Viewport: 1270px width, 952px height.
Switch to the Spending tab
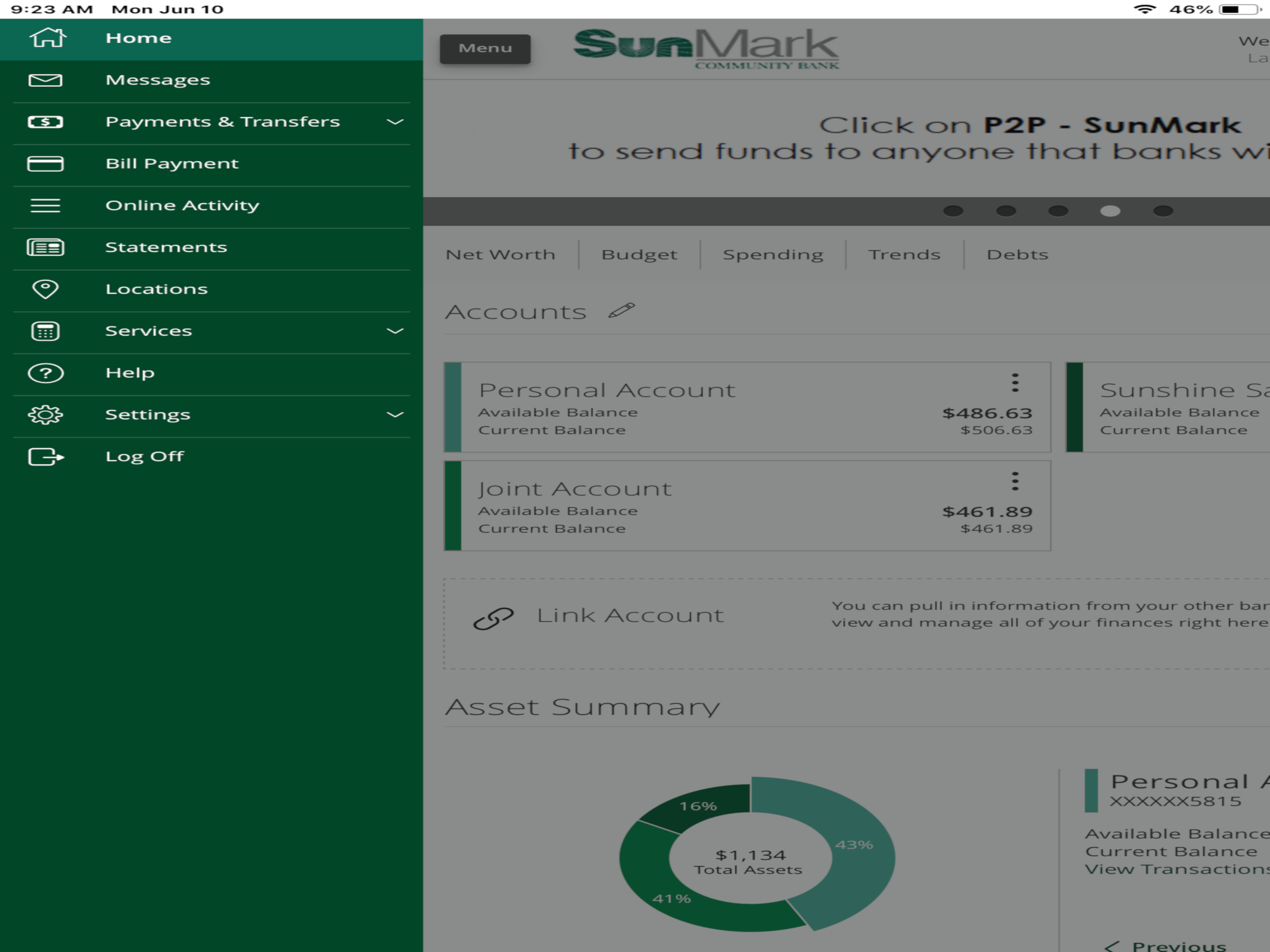point(773,254)
